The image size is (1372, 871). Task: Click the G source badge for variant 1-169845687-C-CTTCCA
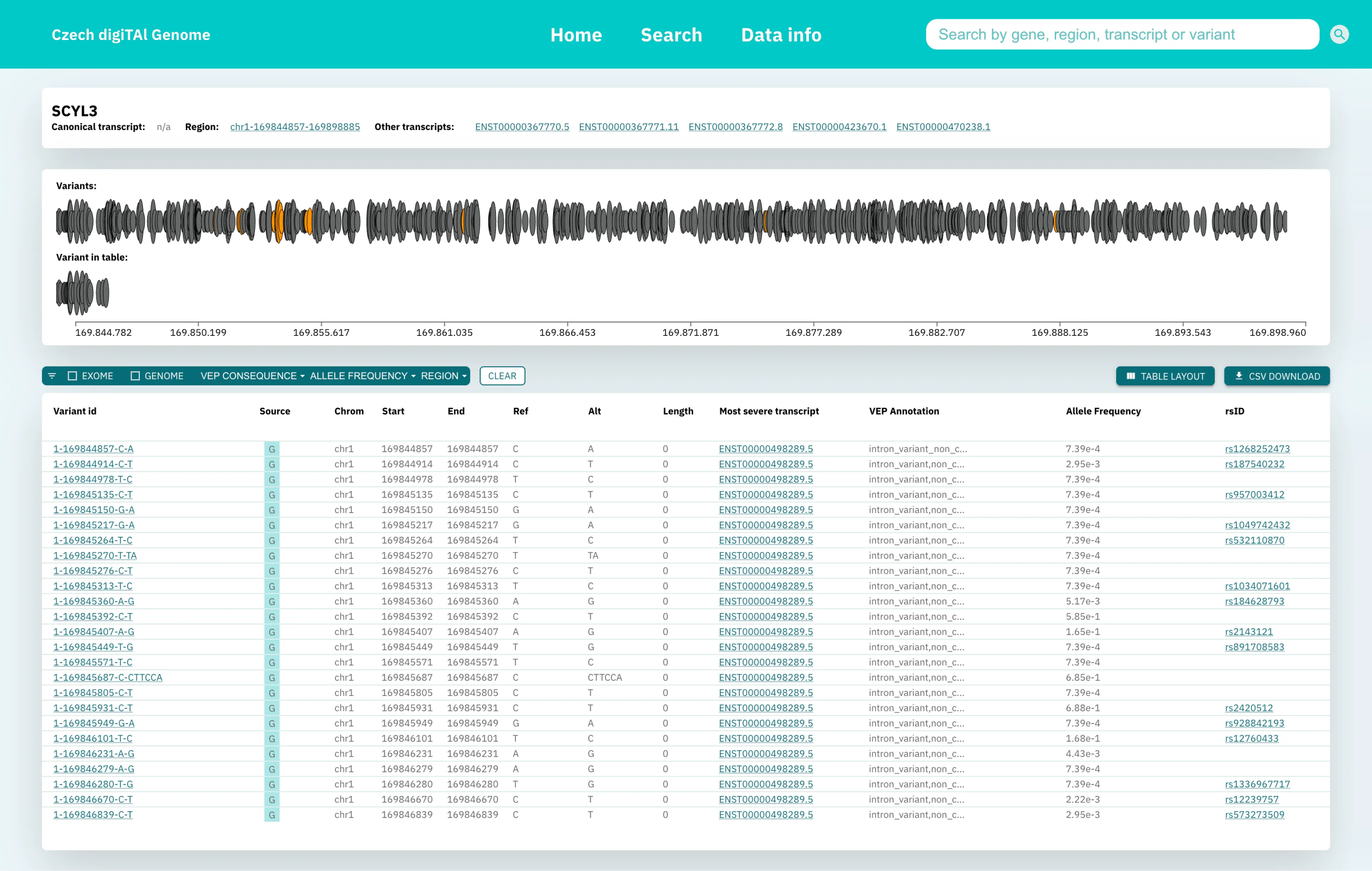[x=272, y=677]
